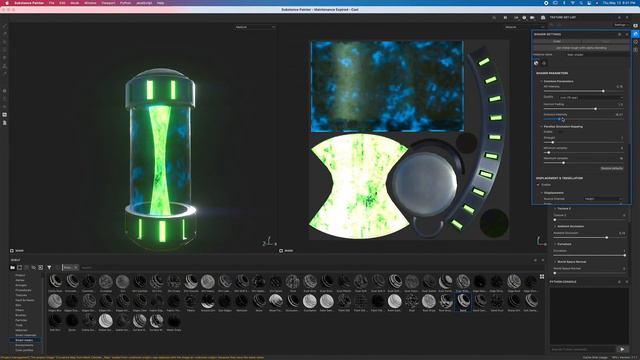Select the Clone tool in left toolbar
Viewport: 640px width, 360px height.
tap(5, 66)
